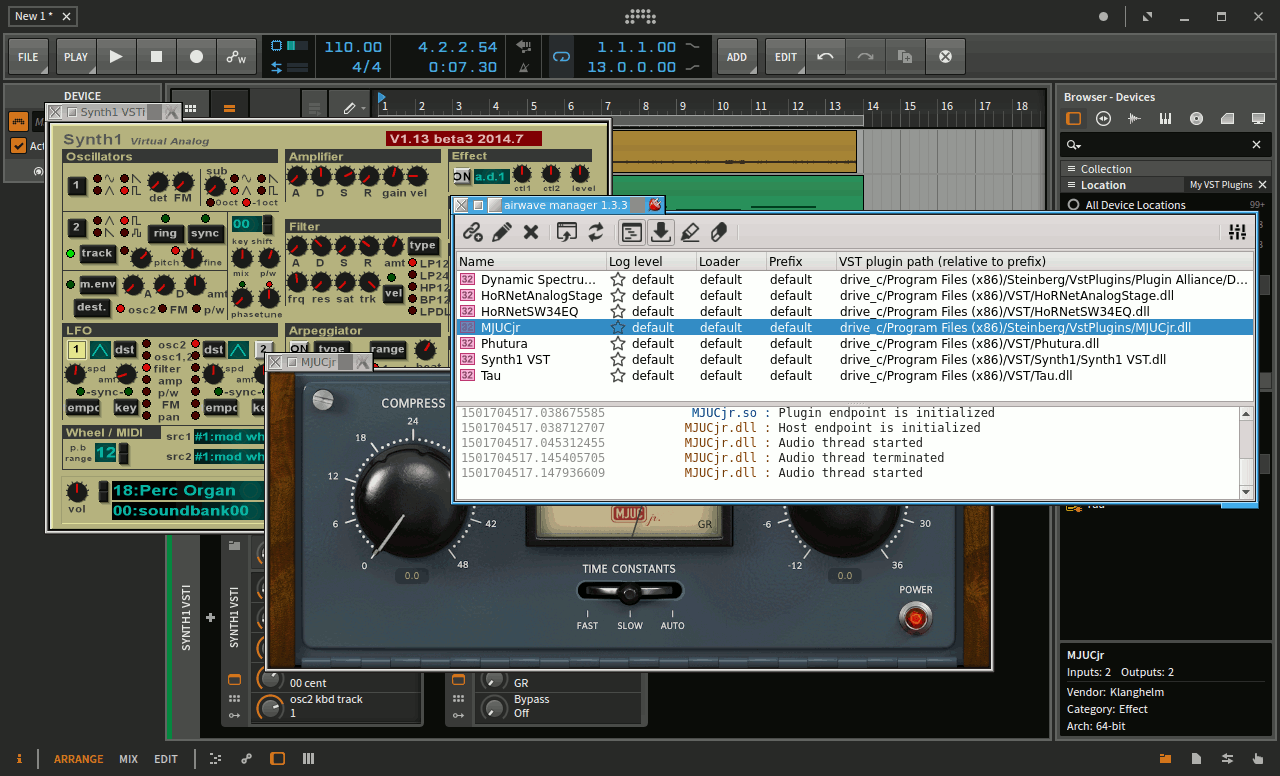This screenshot has height=776, width=1280.
Task: Switch to the ARRANGE view
Action: tap(78, 759)
